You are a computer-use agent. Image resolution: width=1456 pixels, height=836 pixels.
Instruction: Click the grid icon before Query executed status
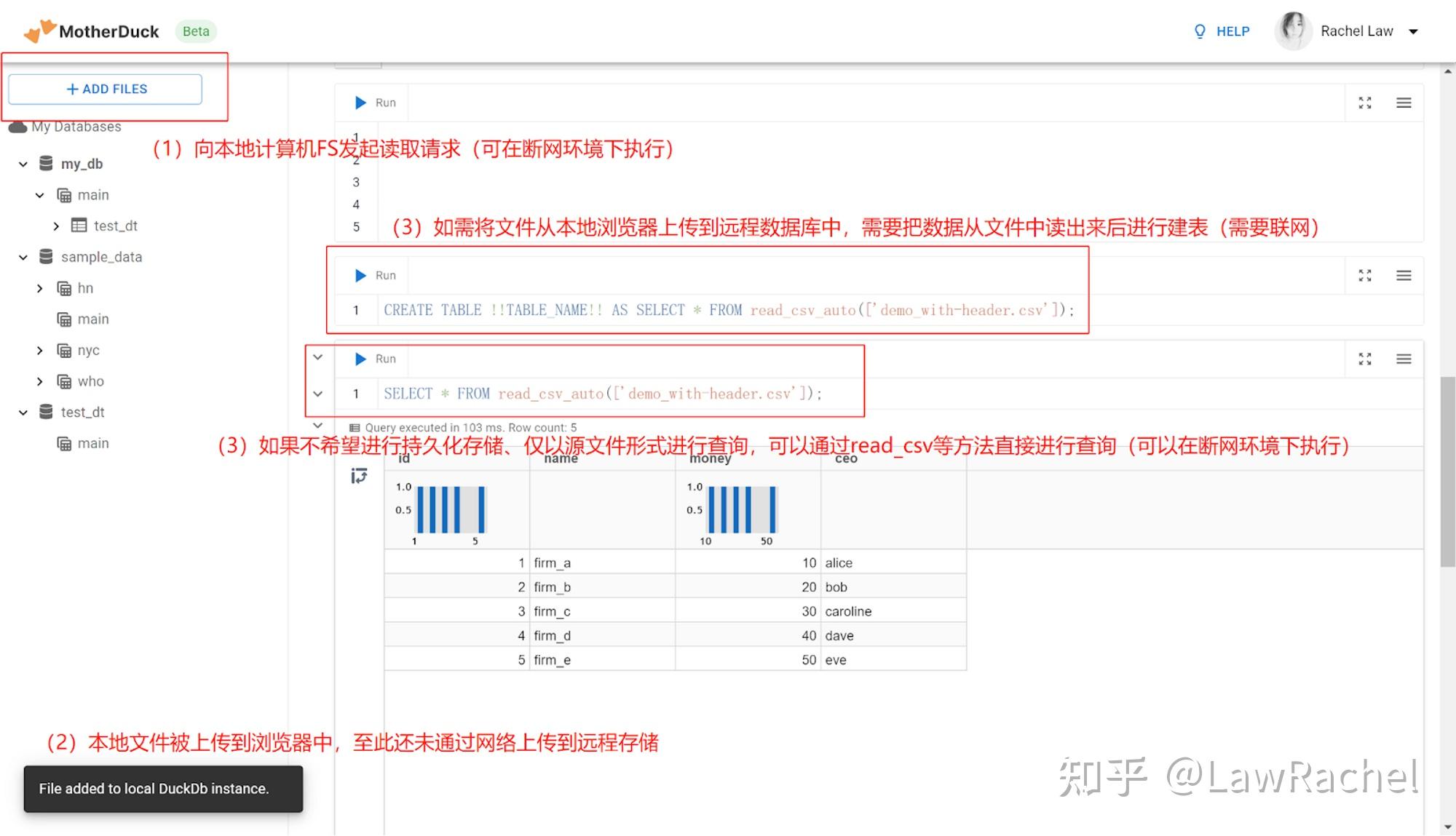355,427
